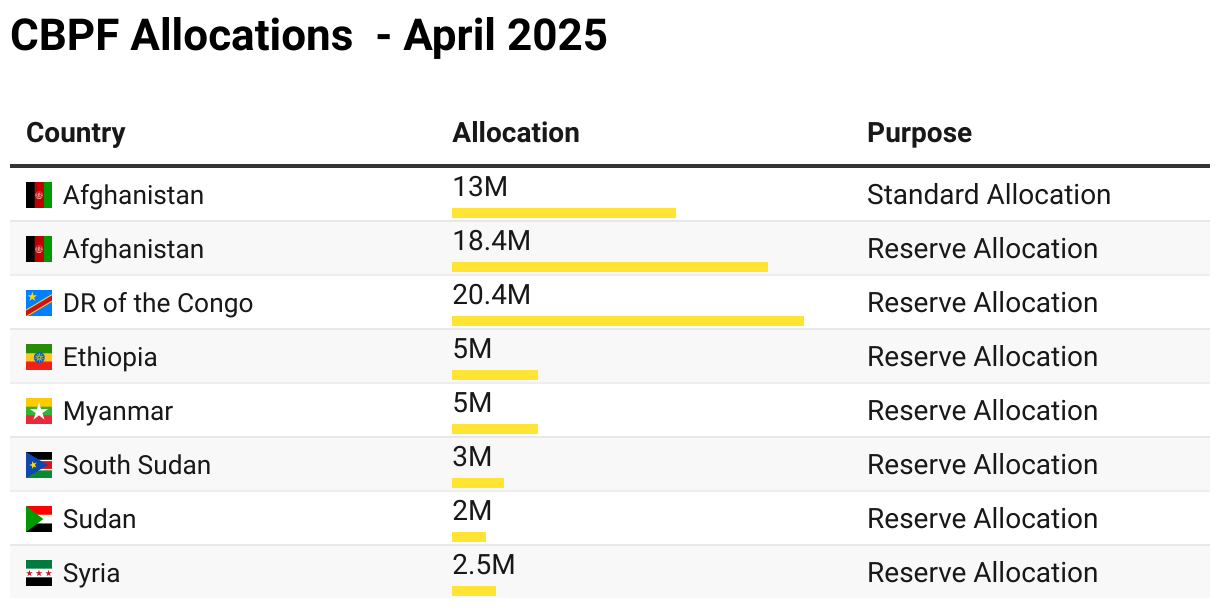This screenshot has height=608, width=1220.
Task: Select the South Sudan flag icon
Action: pyautogui.click(x=39, y=465)
